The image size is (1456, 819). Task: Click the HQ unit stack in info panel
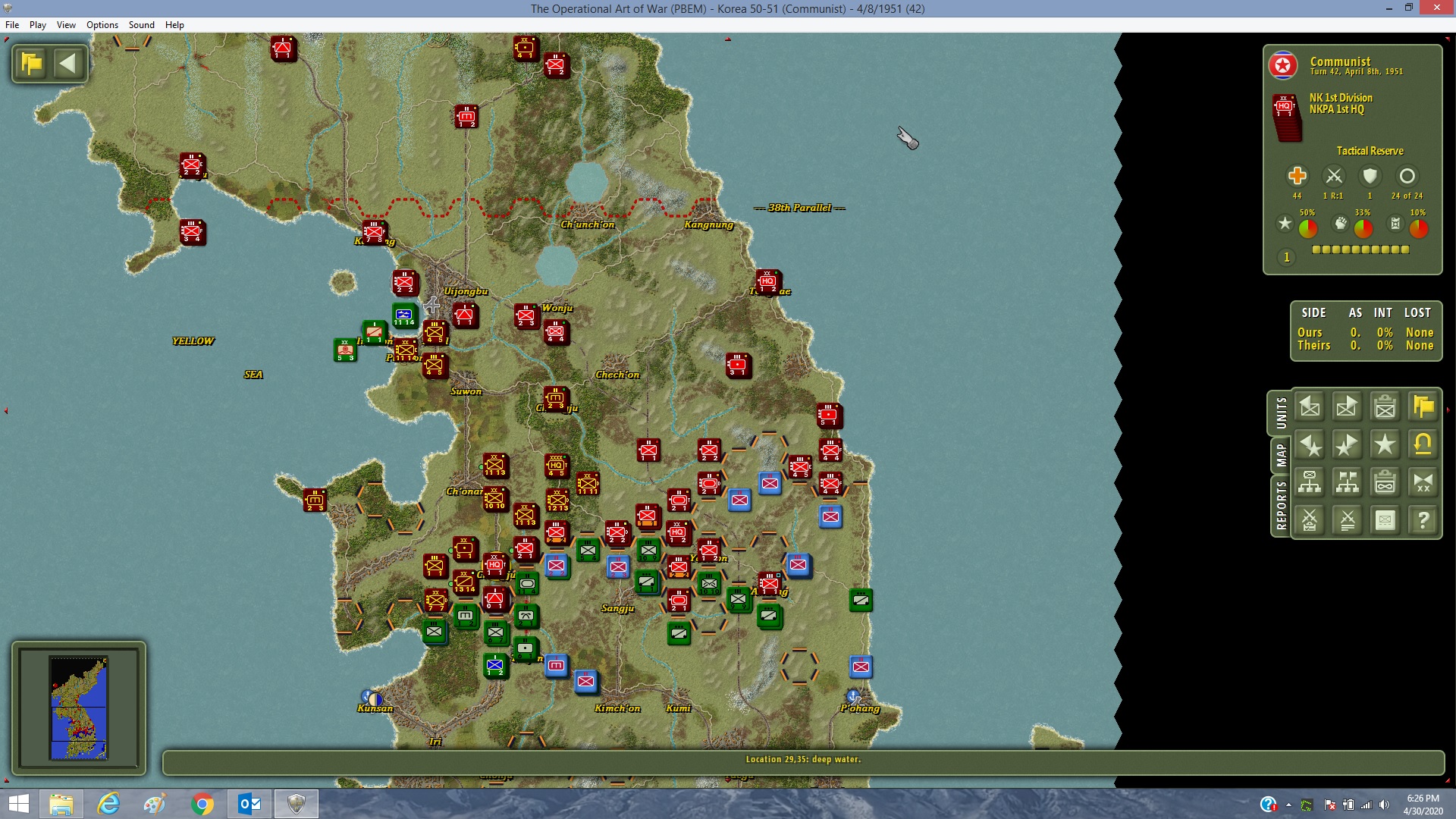point(1286,117)
